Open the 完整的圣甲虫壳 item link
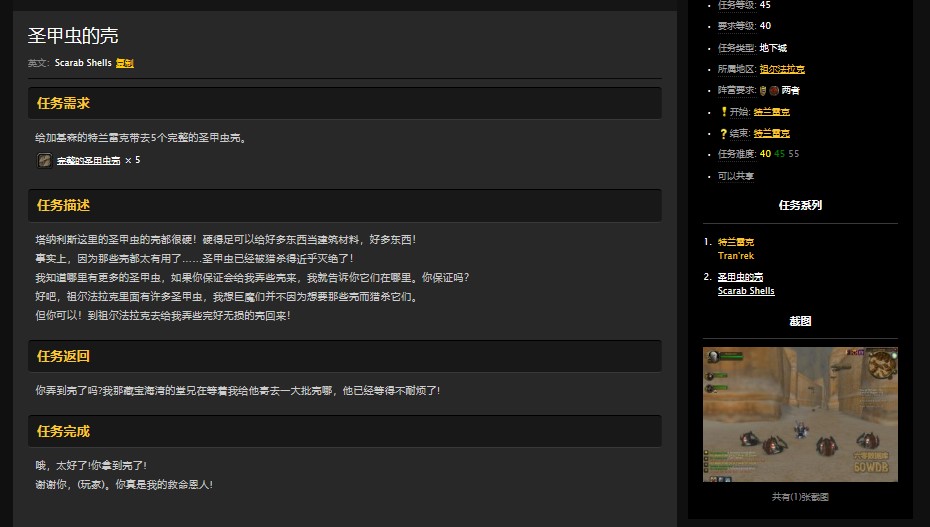The image size is (930, 527). (x=88, y=161)
